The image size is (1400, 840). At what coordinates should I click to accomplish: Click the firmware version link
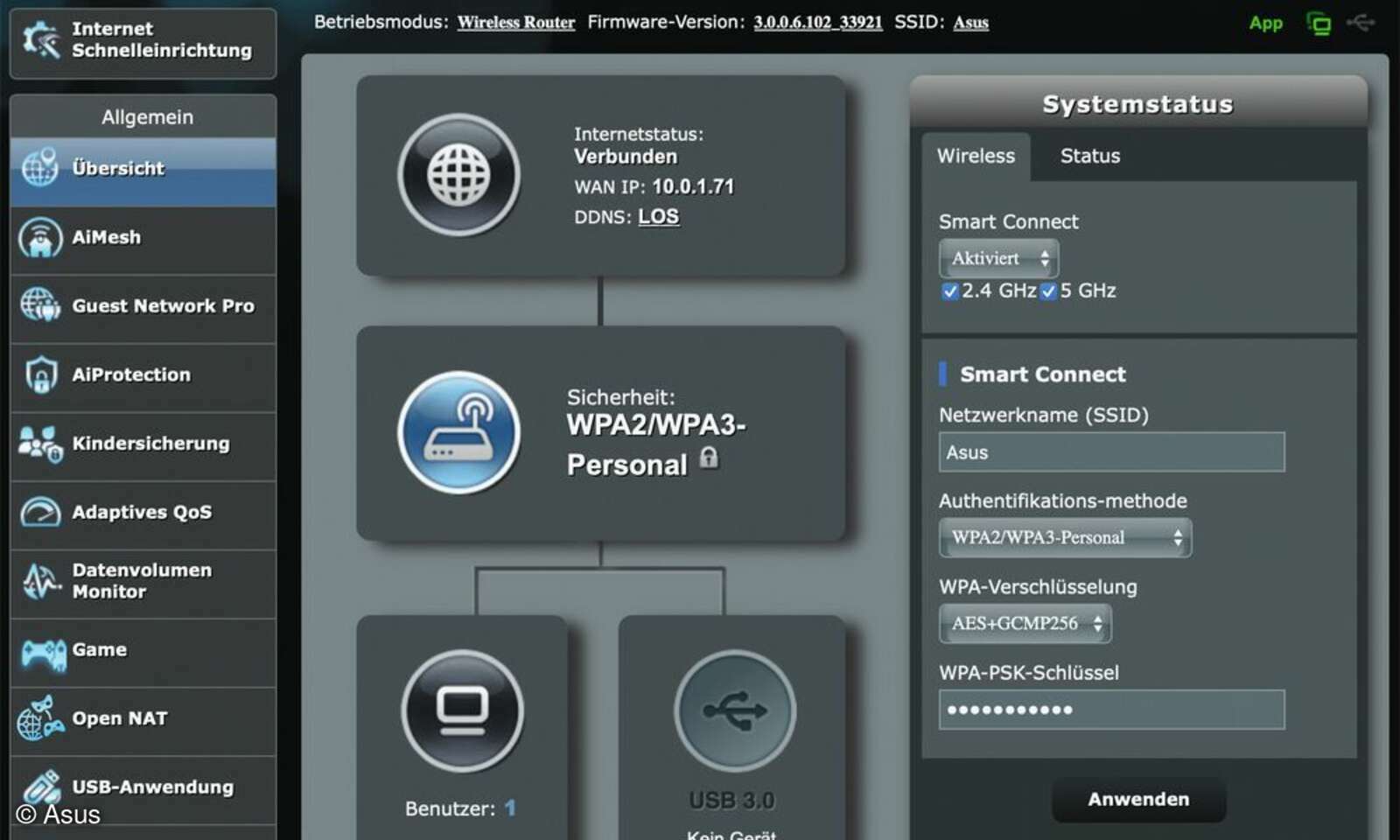click(x=817, y=23)
